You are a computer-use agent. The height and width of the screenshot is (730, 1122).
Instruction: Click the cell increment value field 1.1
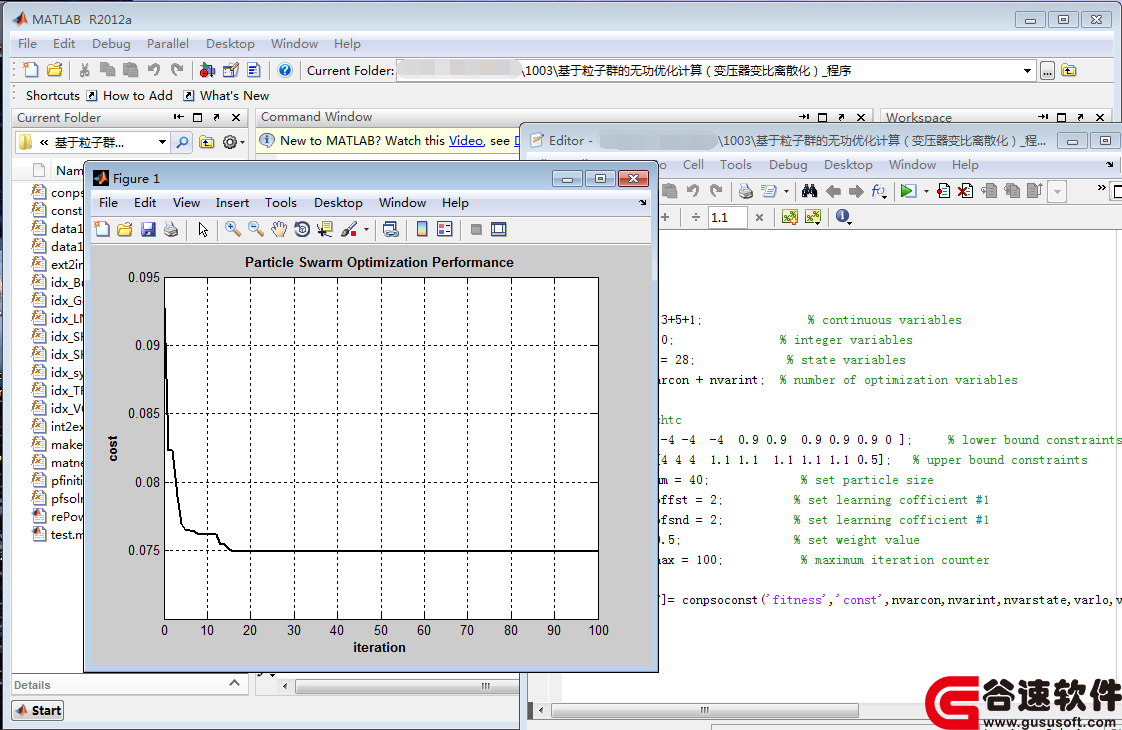pos(727,217)
